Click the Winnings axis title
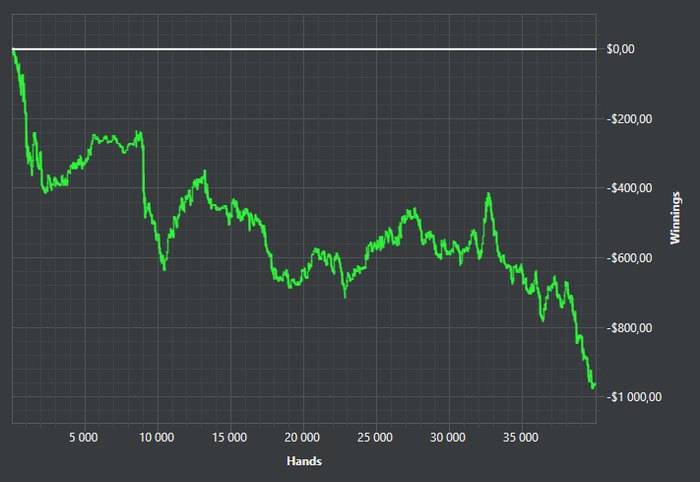The image size is (700, 482). click(675, 218)
